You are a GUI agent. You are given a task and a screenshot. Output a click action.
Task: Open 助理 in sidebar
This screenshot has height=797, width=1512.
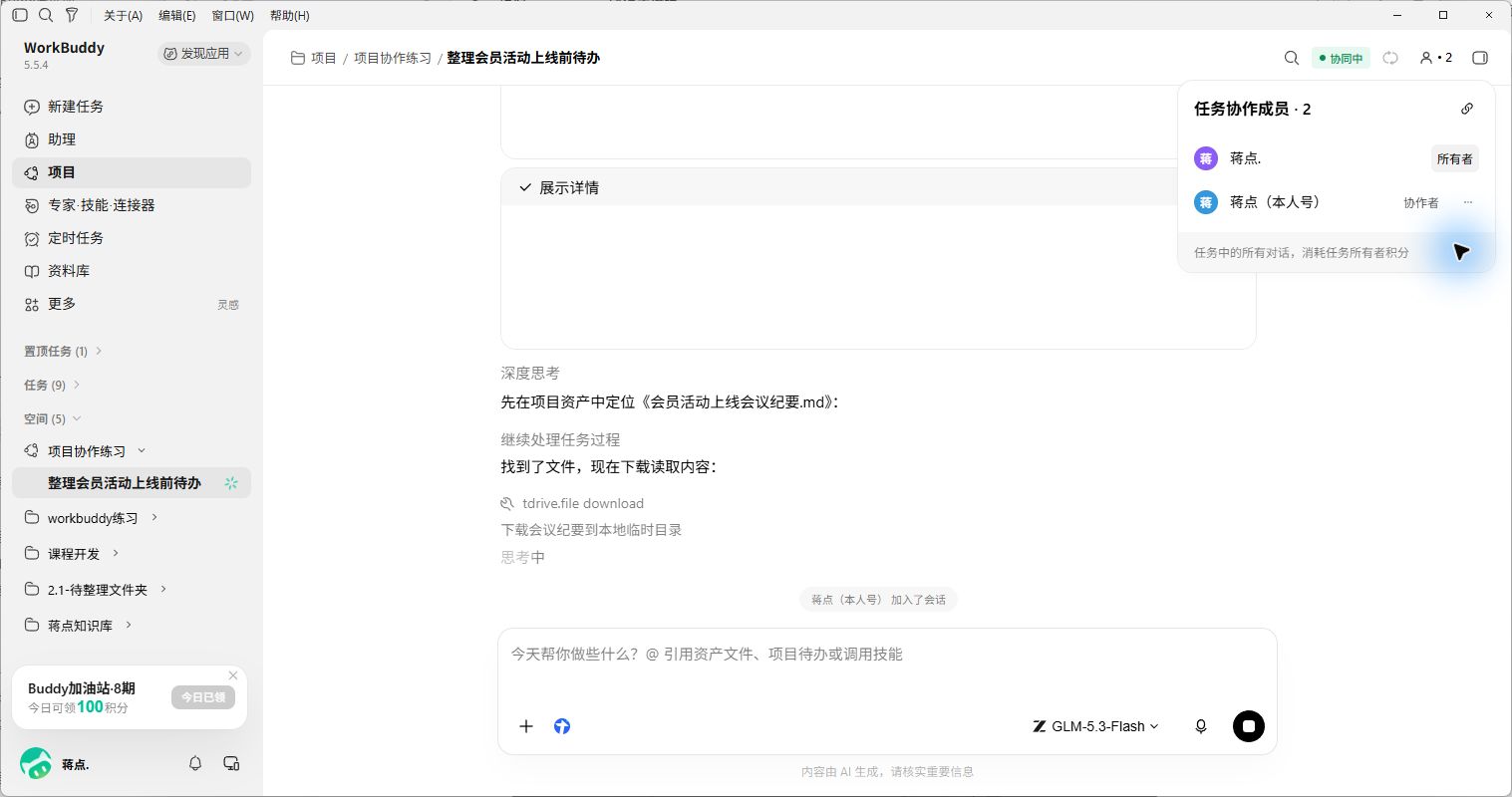click(132, 139)
